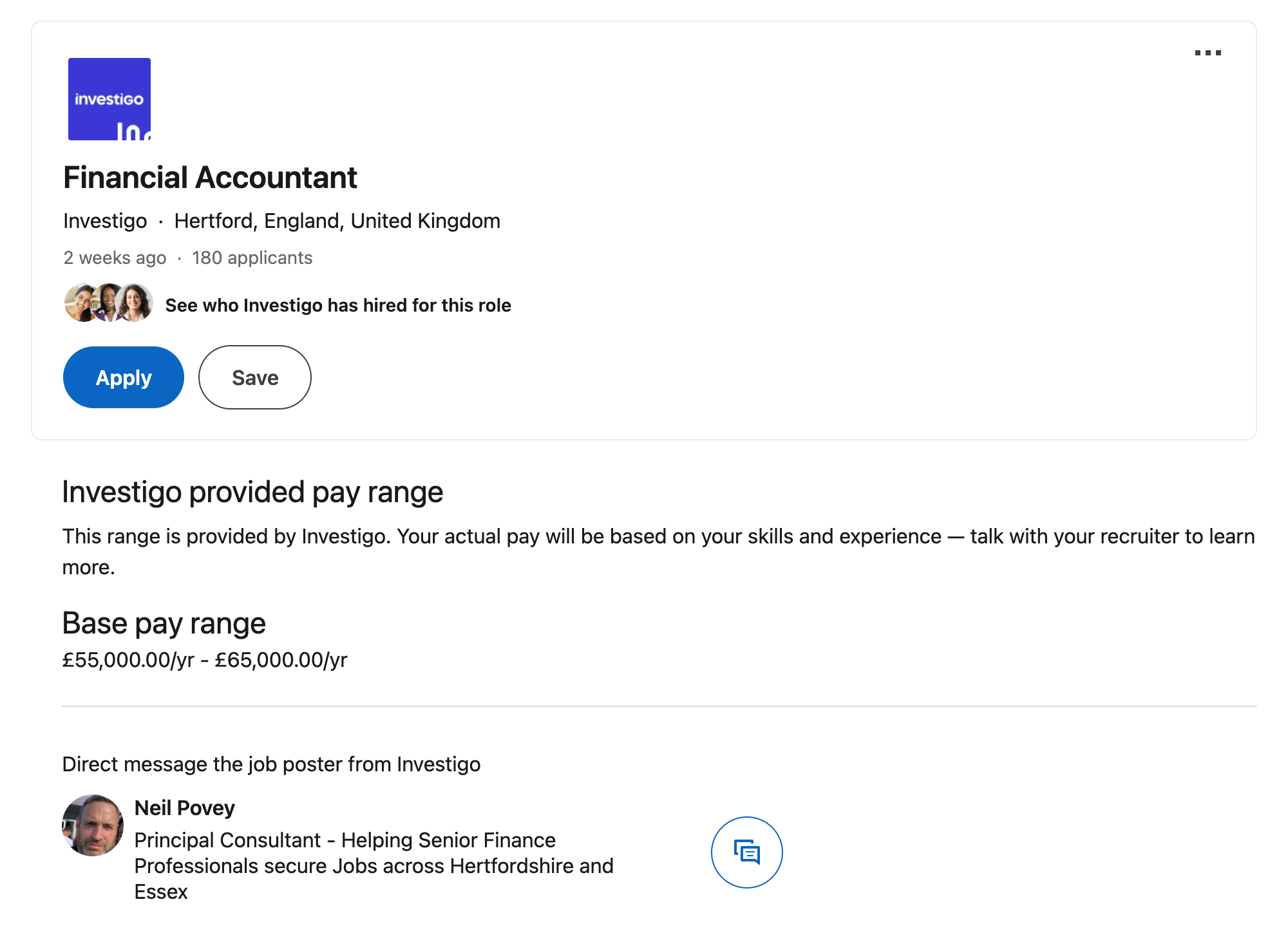Open See who Investigo has hired link

point(338,305)
